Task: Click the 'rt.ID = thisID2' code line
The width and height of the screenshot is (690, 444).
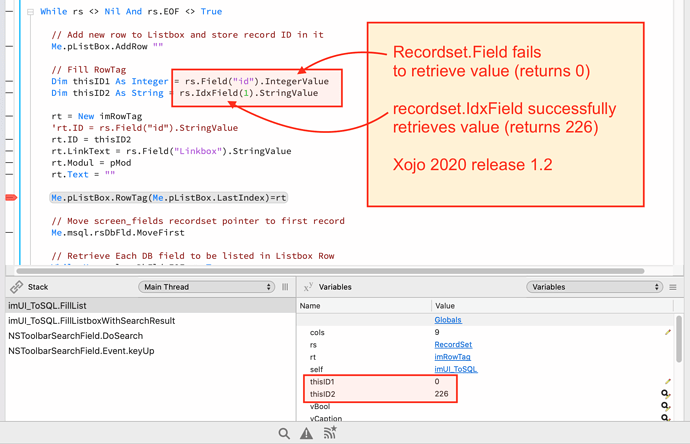Action: [x=91, y=139]
